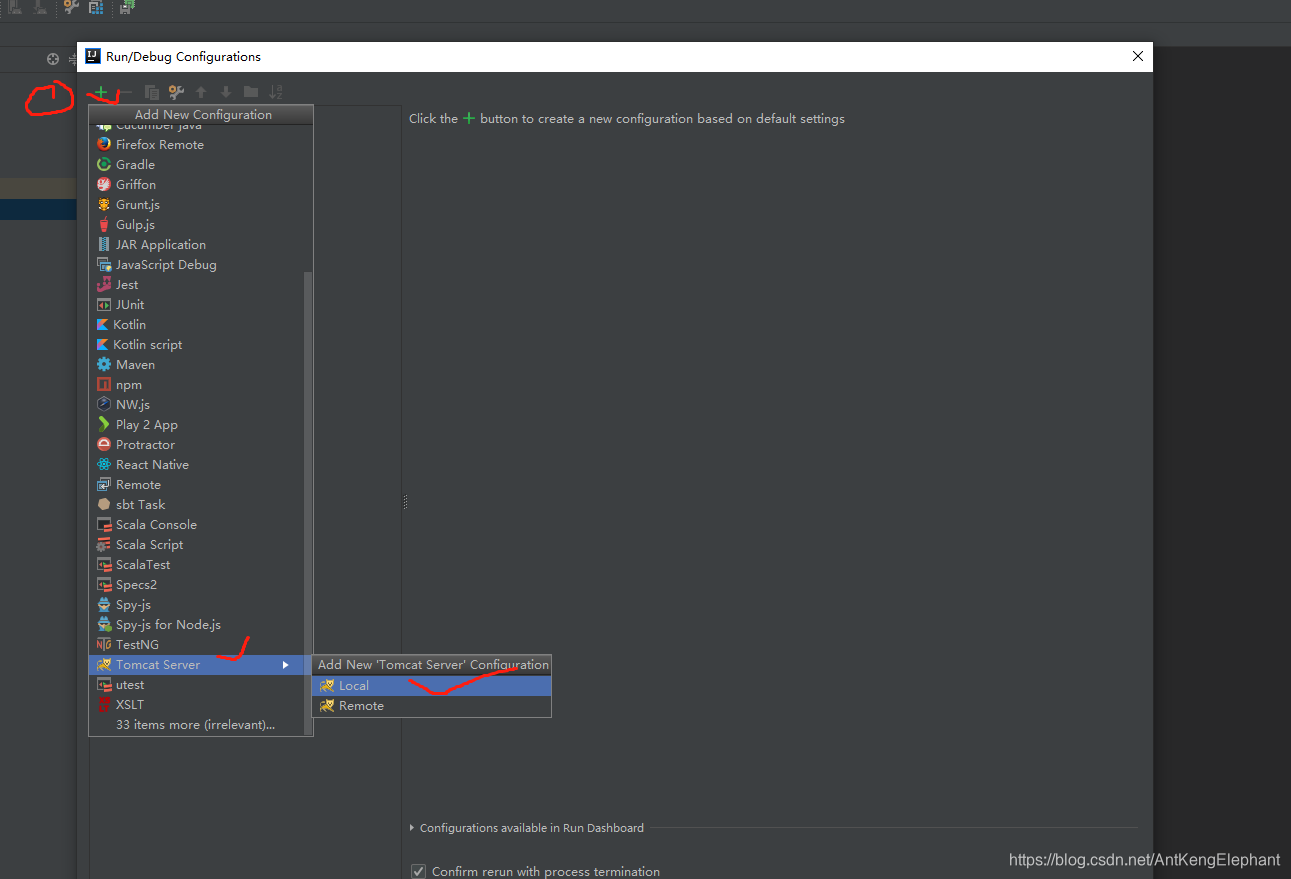The height and width of the screenshot is (879, 1291).
Task: Click the scroll-from-source crosshair icon in project panel
Action: click(x=53, y=59)
